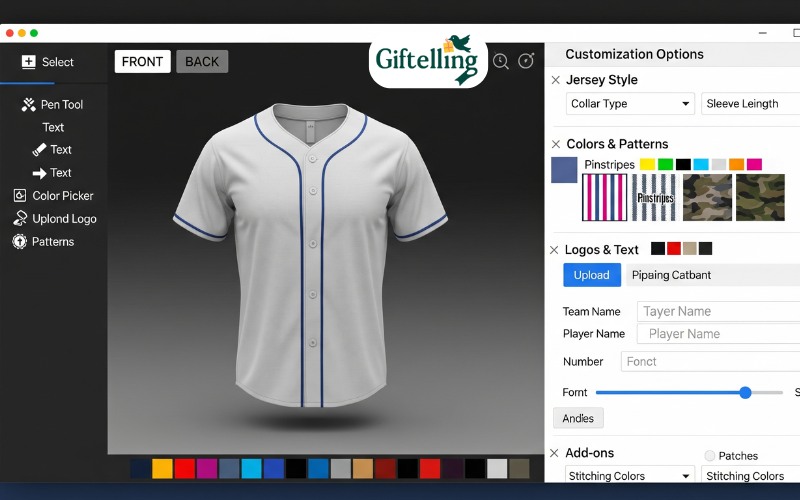Viewport: 800px width, 500px height.
Task: Pick the dark navy first bottom swatch
Action: [140, 468]
